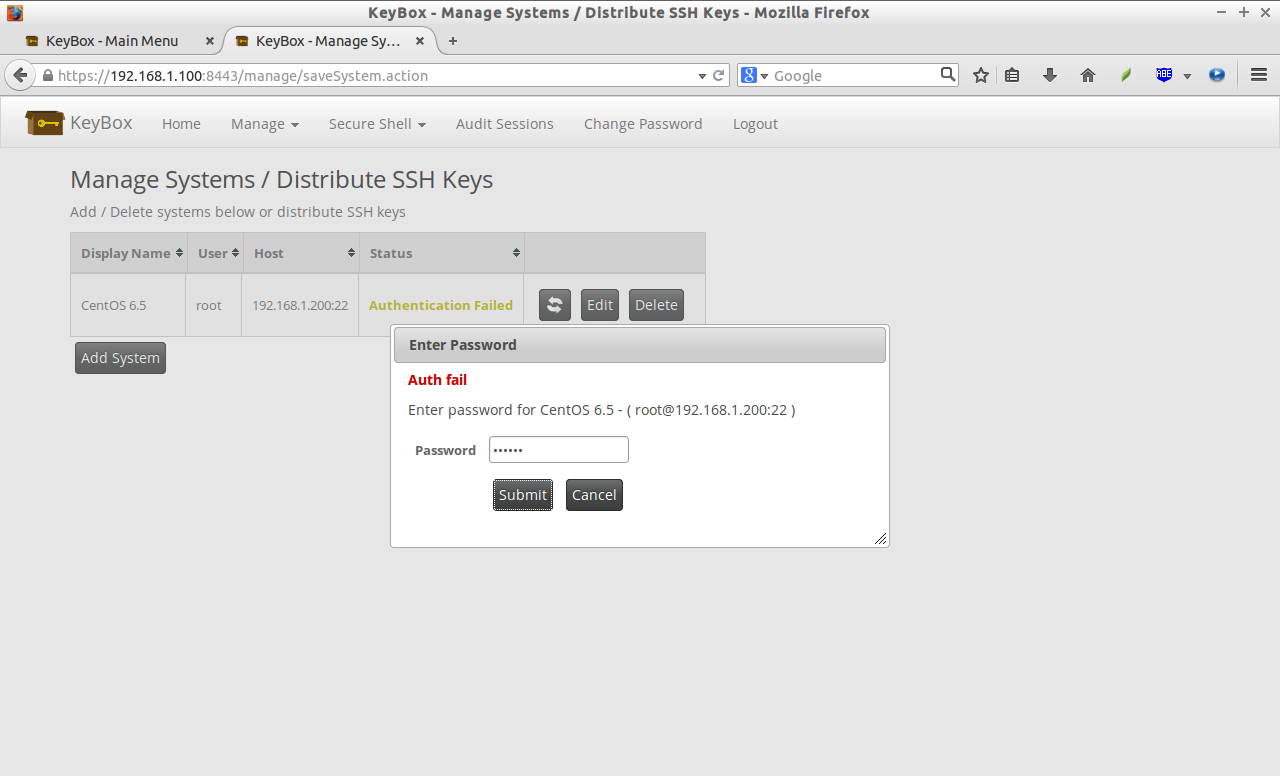Open the bookmarks list icon
The image size is (1280, 776).
(1012, 75)
